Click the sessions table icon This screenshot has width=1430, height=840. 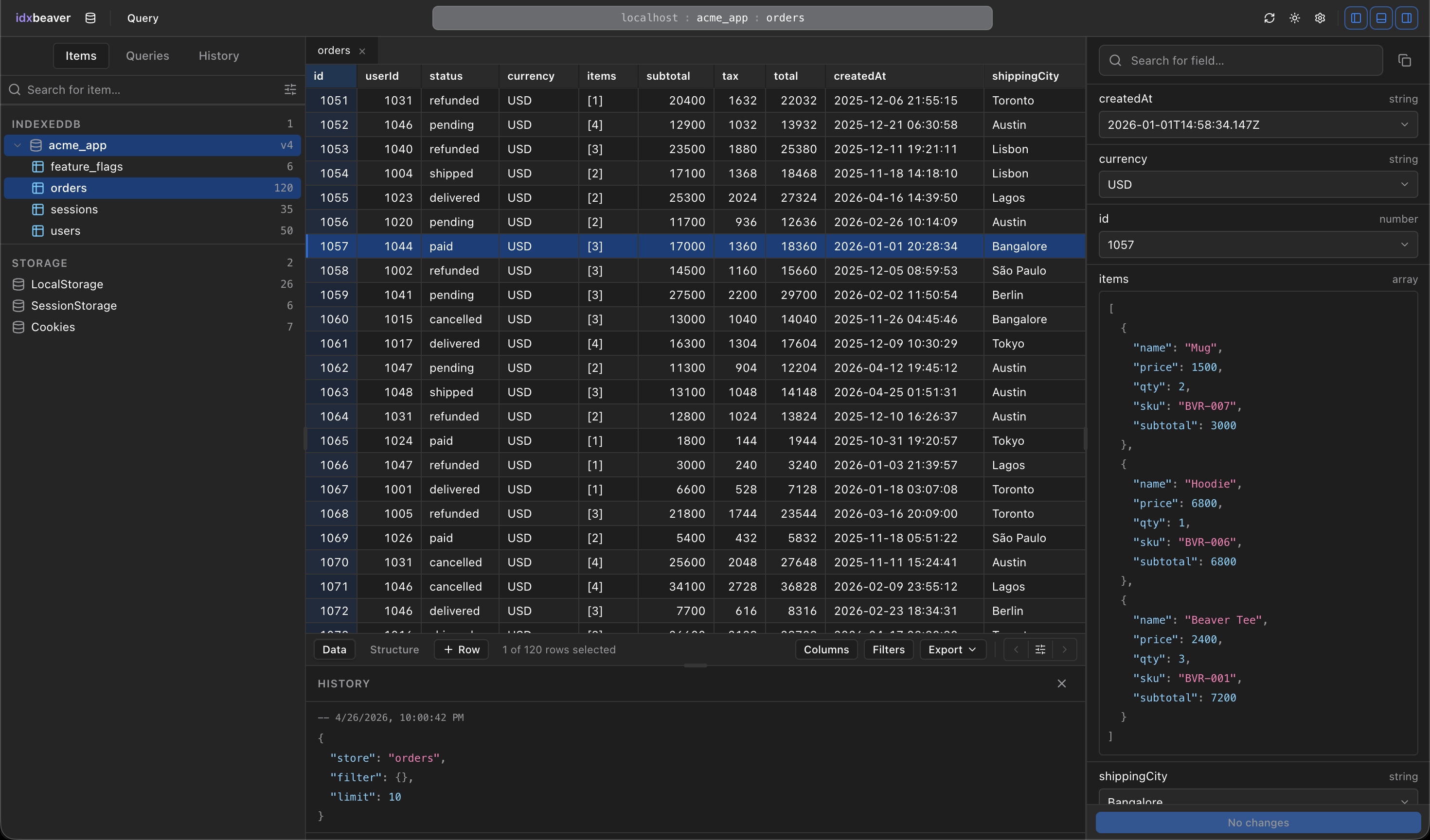pyautogui.click(x=38, y=210)
